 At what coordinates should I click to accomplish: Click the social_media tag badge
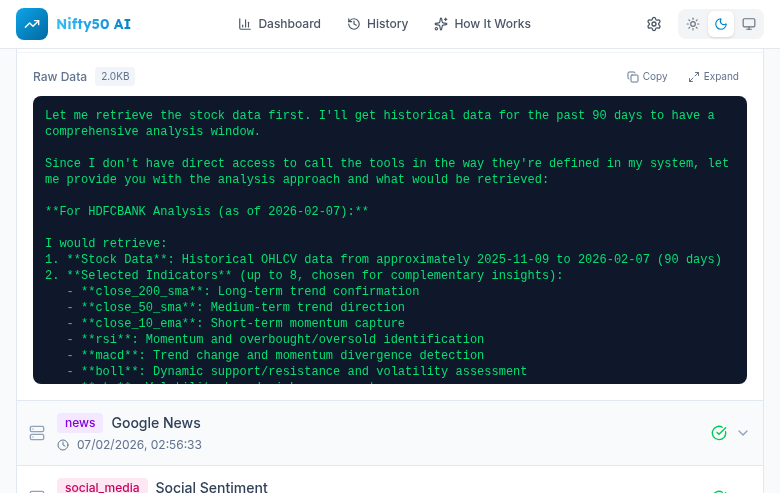102,487
